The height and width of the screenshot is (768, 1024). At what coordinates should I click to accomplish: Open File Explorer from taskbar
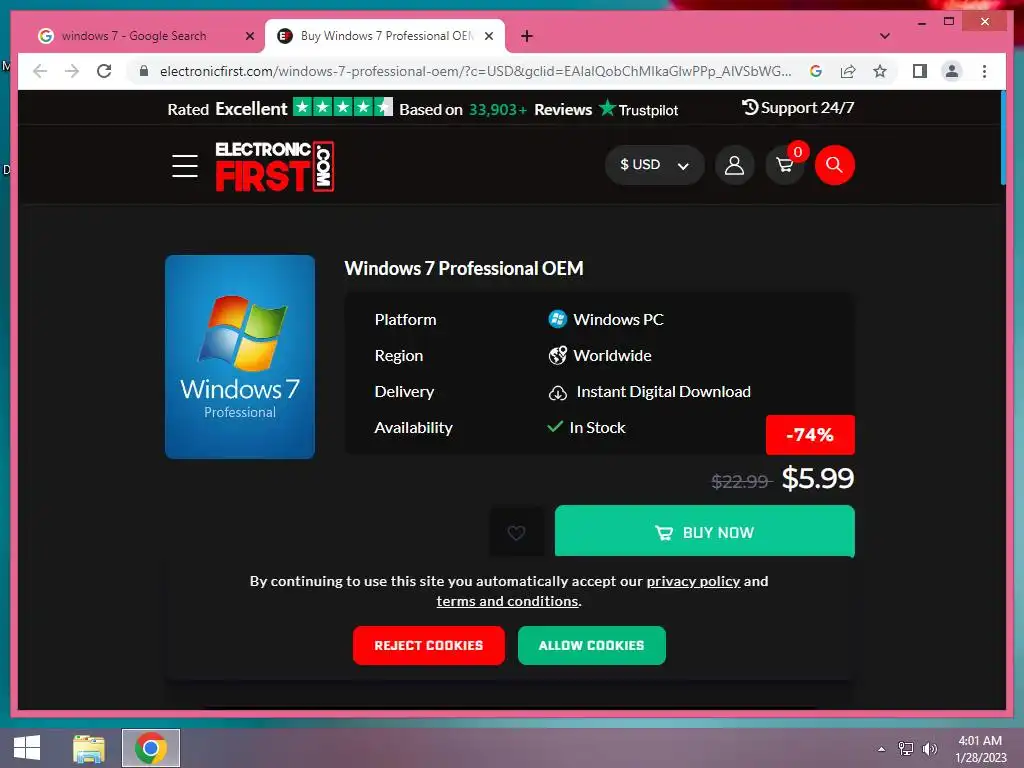click(x=89, y=748)
